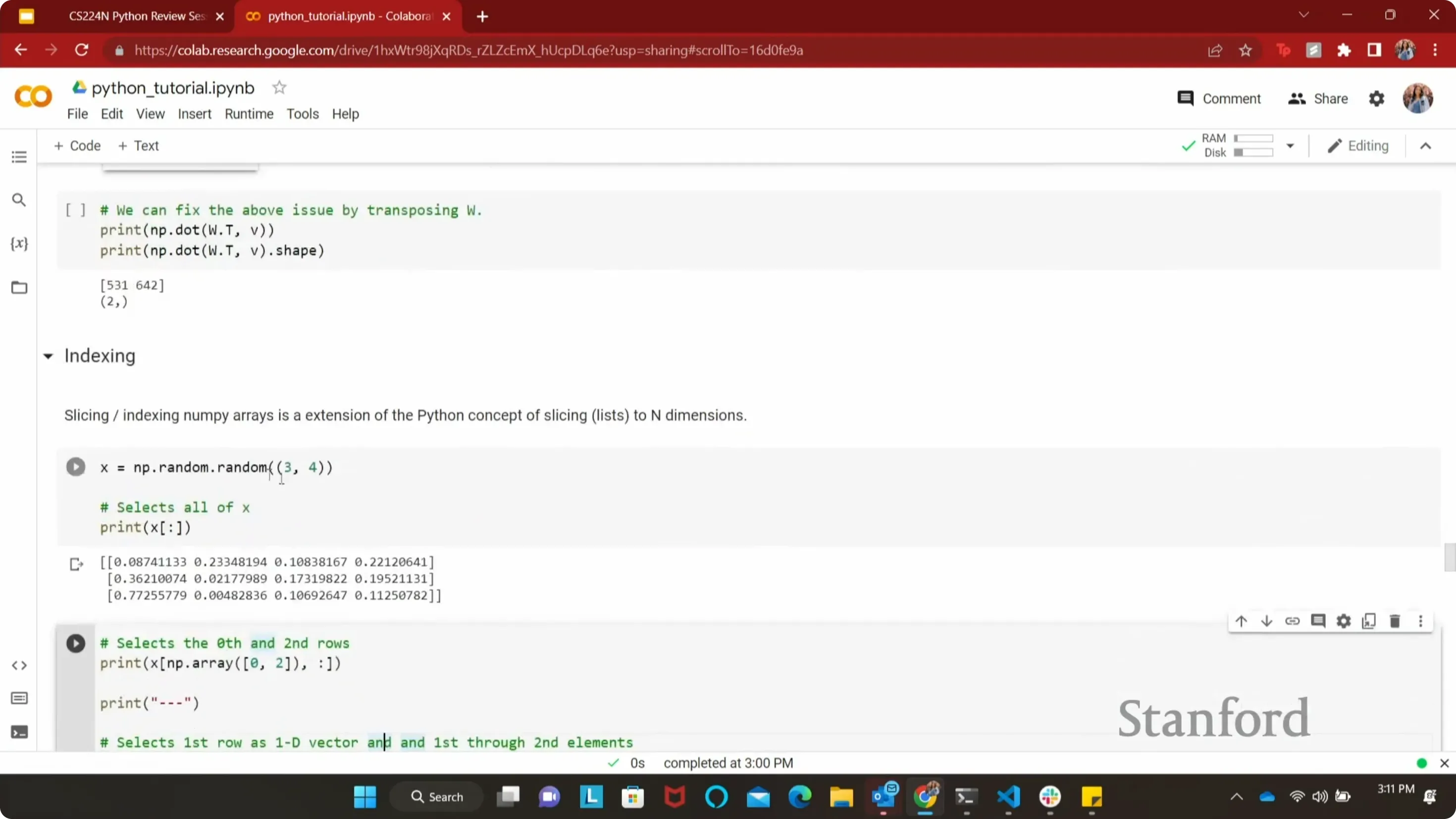Image resolution: width=1456 pixels, height=819 pixels.
Task: Open the RAM and Disk runtime dropdown
Action: tap(1291, 146)
